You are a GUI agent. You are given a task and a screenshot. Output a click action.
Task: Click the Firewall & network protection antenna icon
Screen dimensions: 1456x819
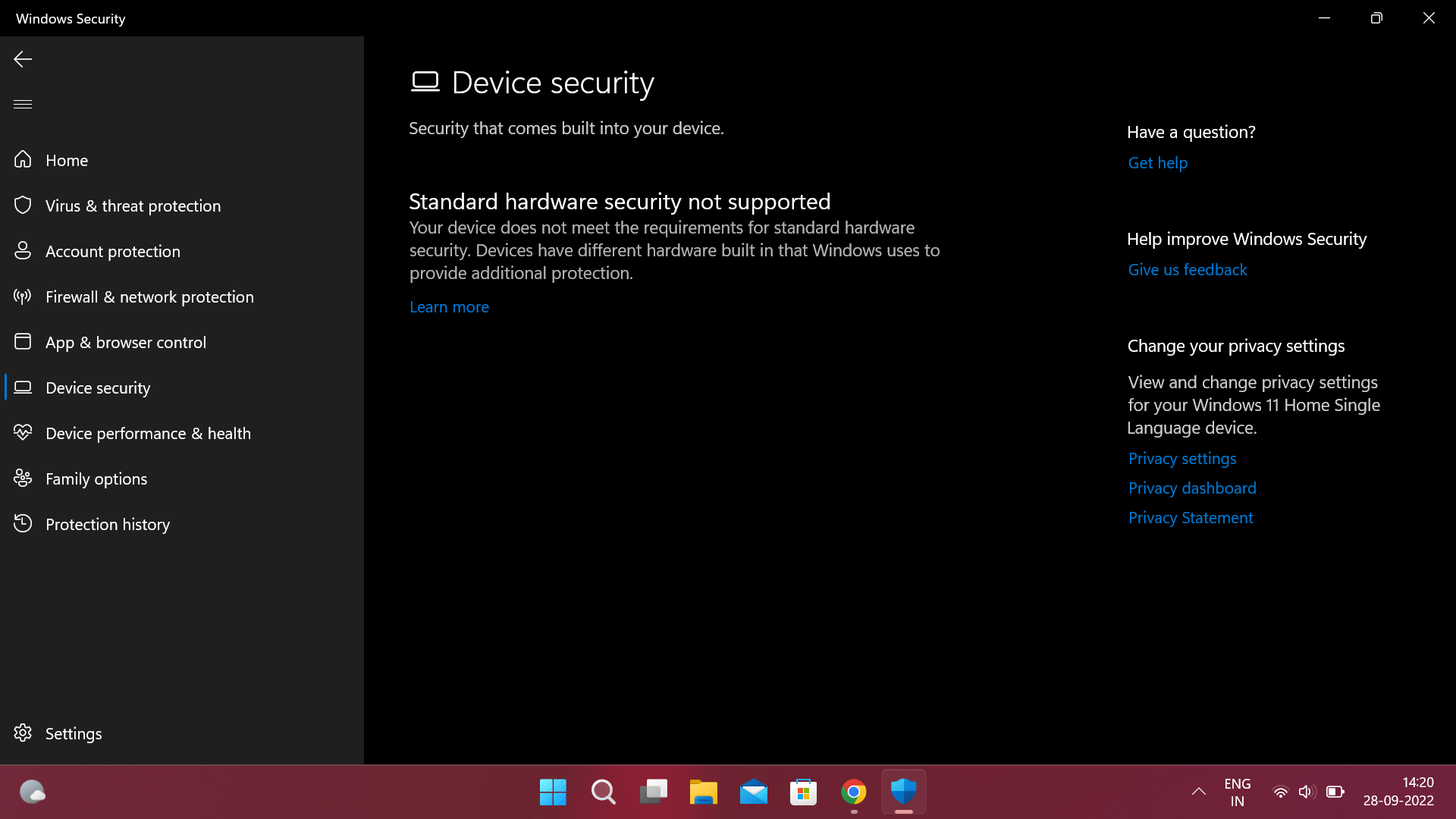pos(23,296)
